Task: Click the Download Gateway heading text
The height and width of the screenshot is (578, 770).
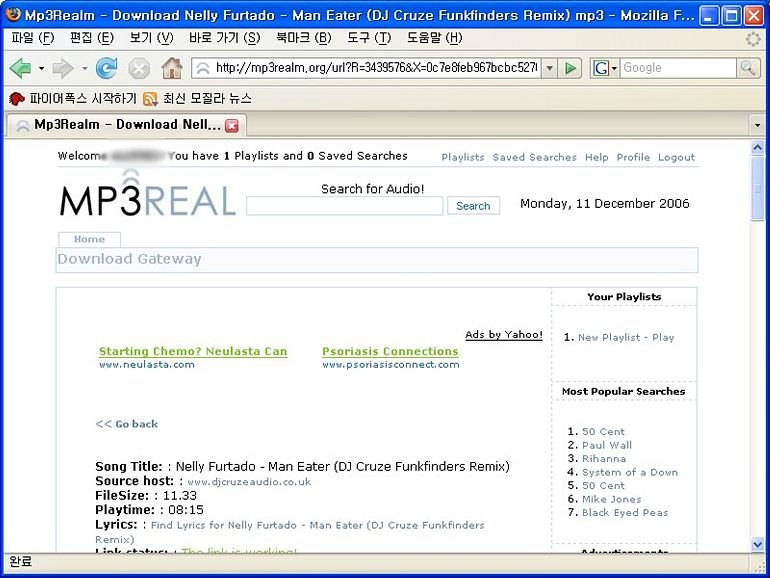Action: [129, 259]
